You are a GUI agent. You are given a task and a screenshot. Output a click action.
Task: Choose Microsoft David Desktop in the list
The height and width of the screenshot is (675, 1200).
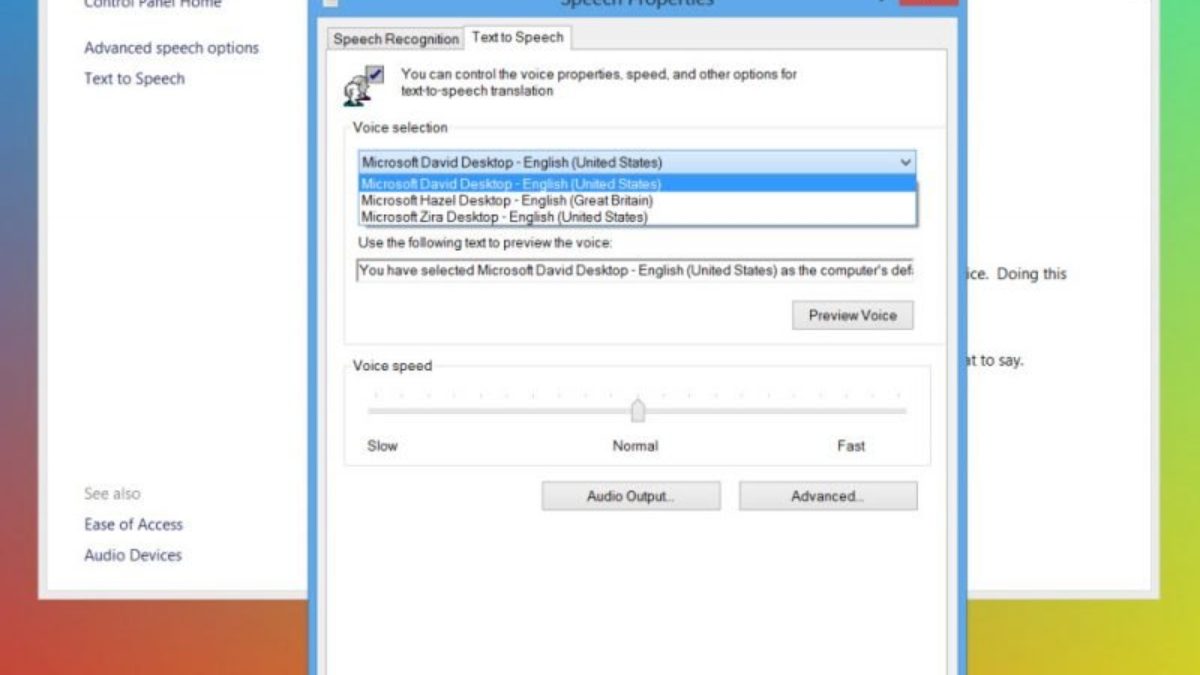[x=637, y=184]
